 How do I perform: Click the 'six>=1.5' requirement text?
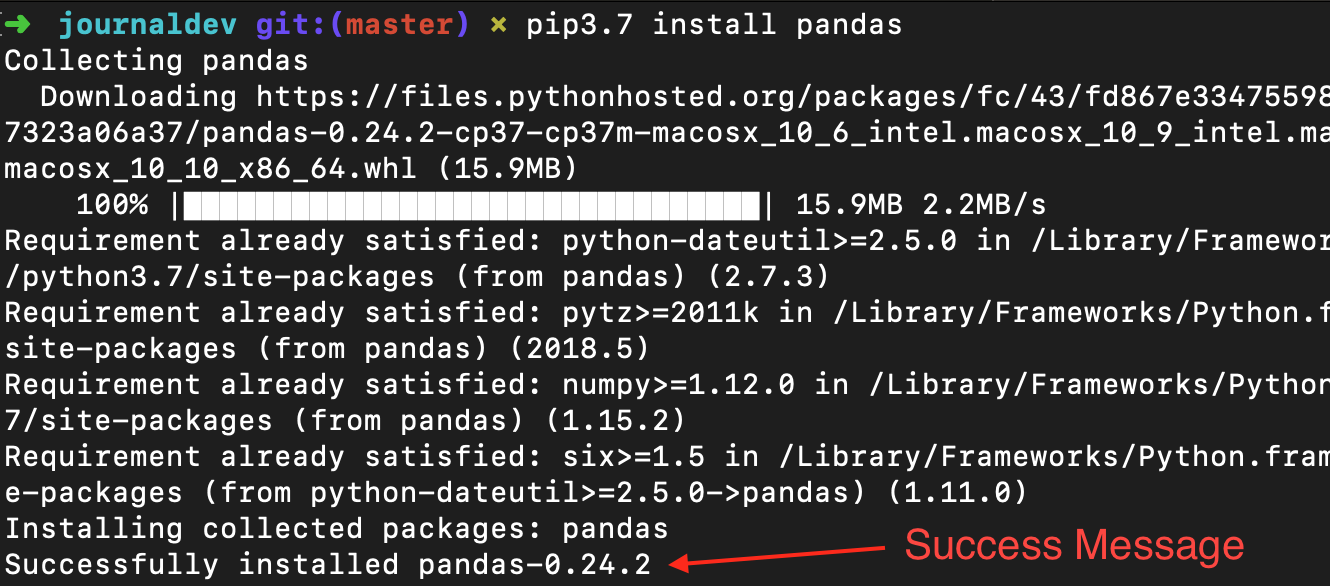click(633, 457)
